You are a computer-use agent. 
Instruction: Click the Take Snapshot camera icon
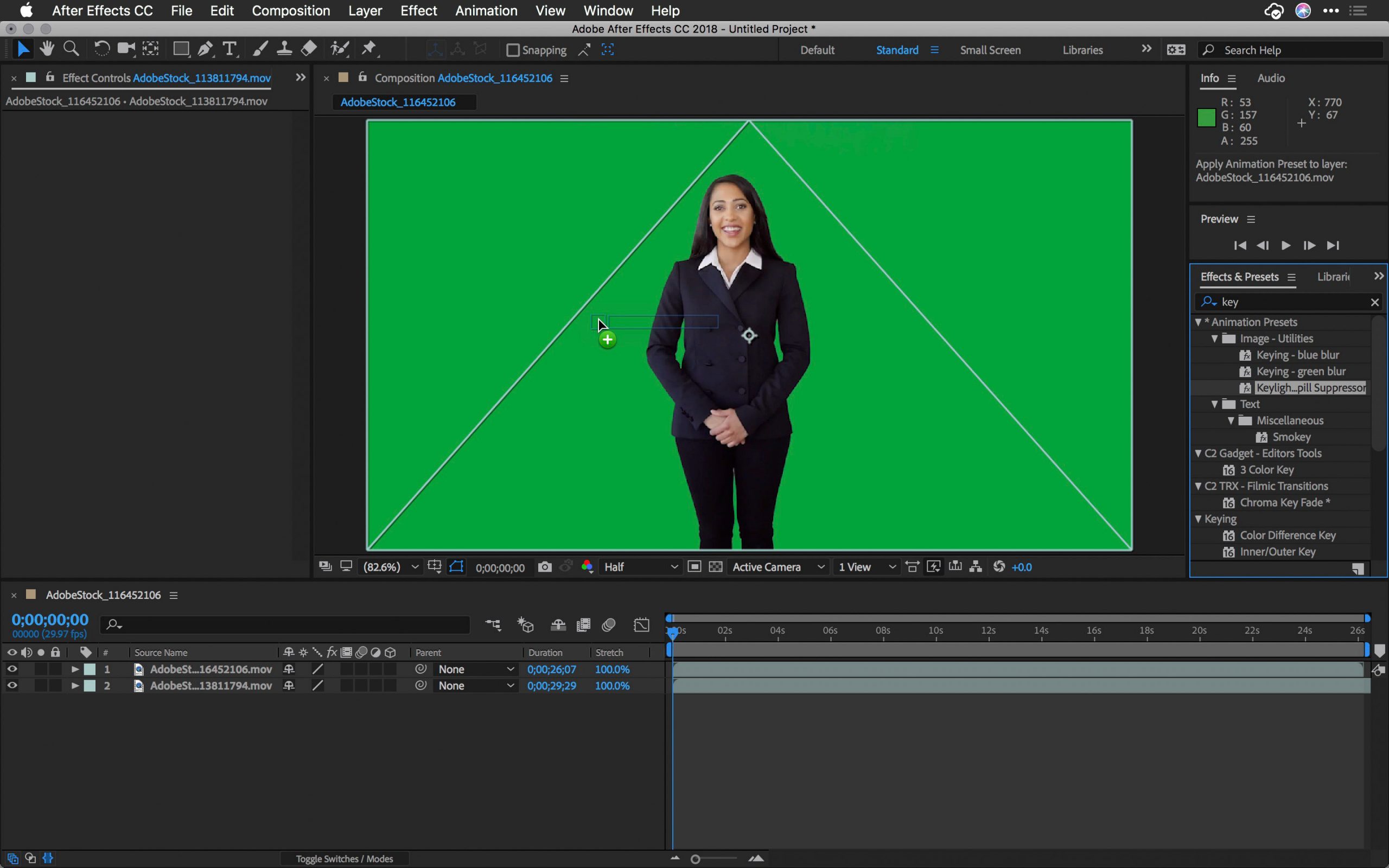click(x=545, y=567)
